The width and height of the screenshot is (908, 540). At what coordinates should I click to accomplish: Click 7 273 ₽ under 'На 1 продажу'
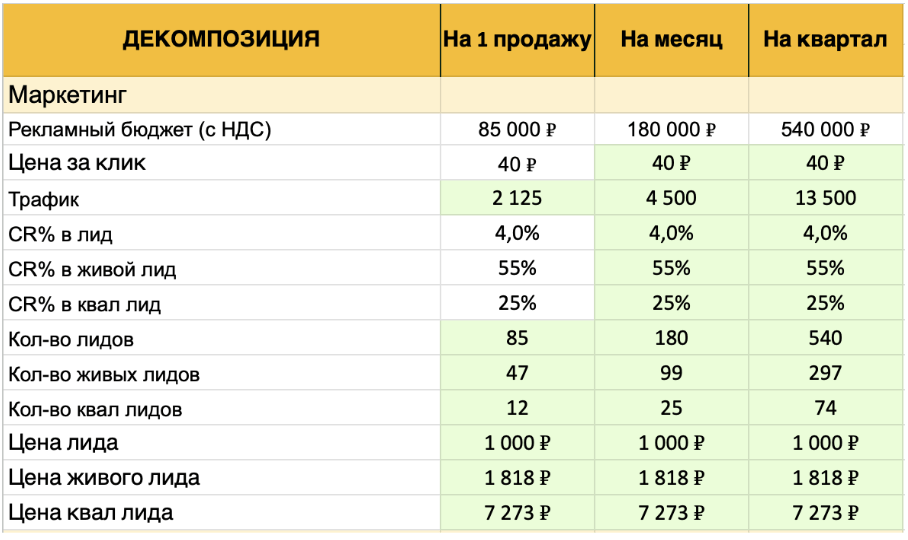coord(517,513)
